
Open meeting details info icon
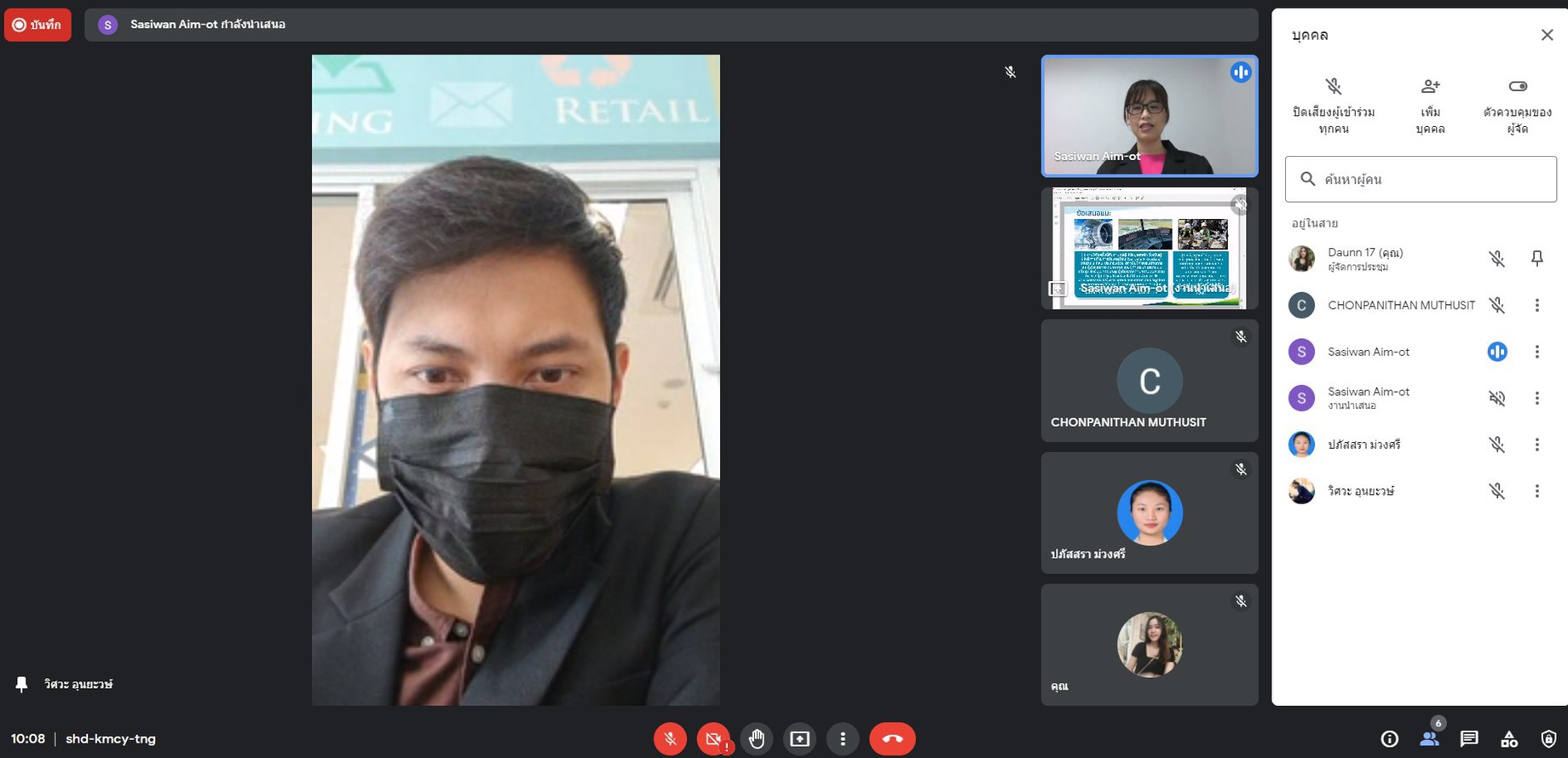tap(1389, 738)
